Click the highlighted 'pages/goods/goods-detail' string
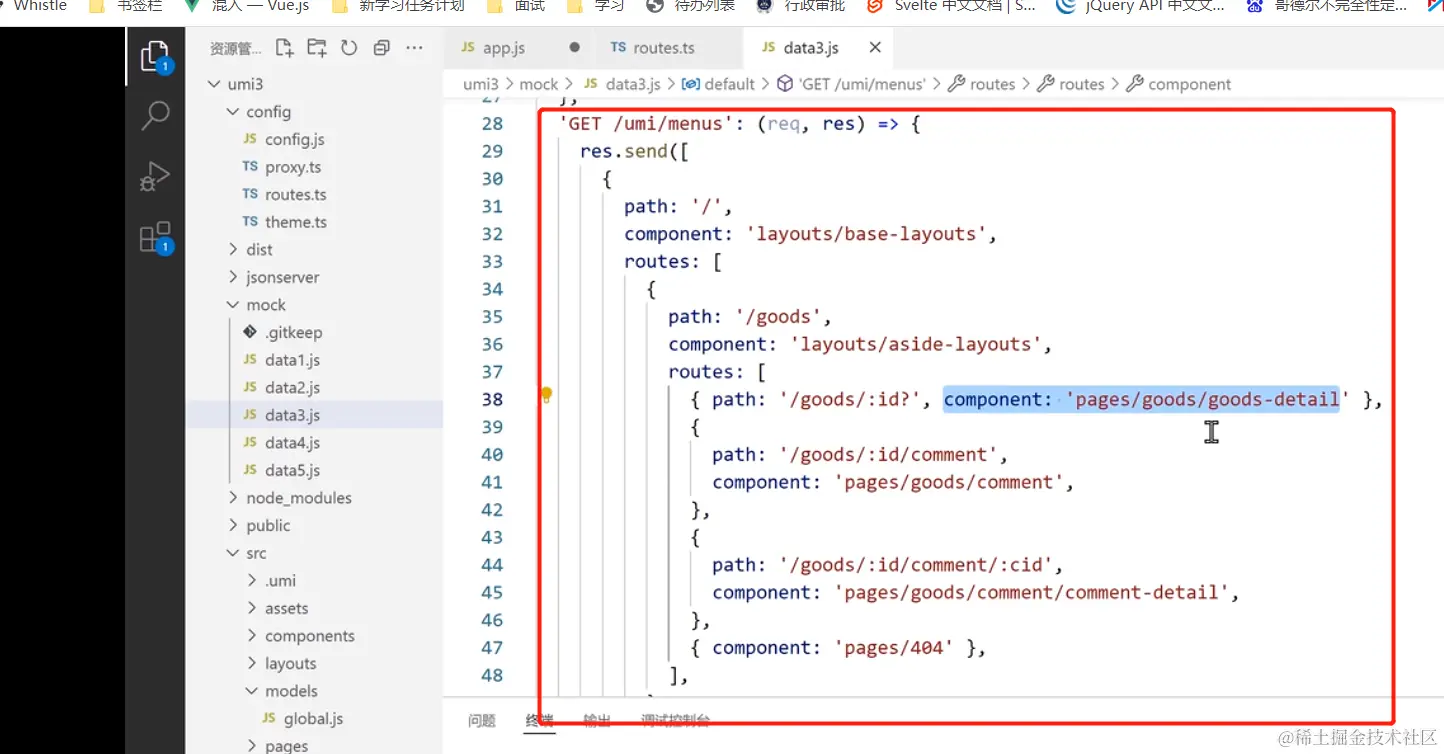The height and width of the screenshot is (754, 1444). point(1208,400)
